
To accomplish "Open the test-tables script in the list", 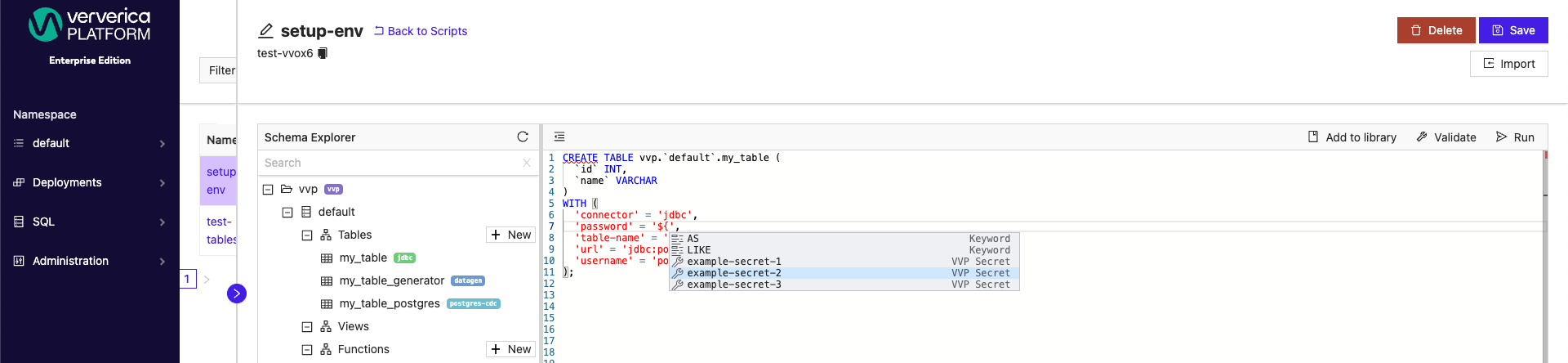I will (x=220, y=231).
